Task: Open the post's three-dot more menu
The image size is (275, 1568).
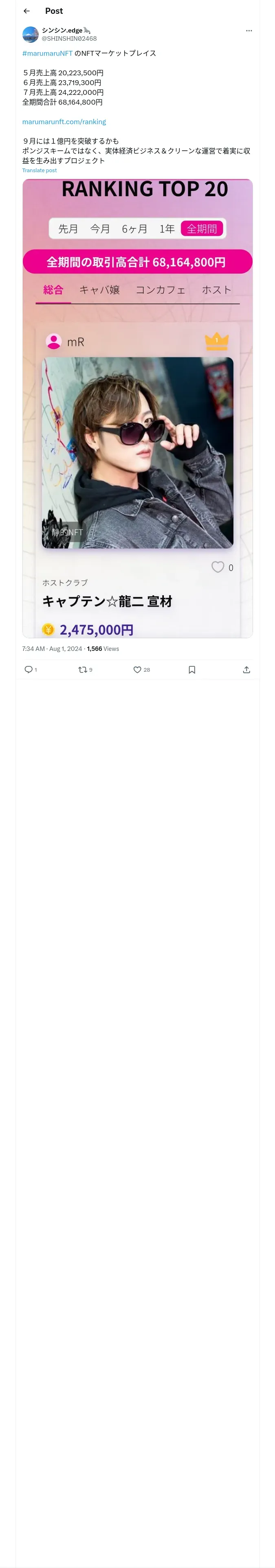Action: [x=249, y=31]
